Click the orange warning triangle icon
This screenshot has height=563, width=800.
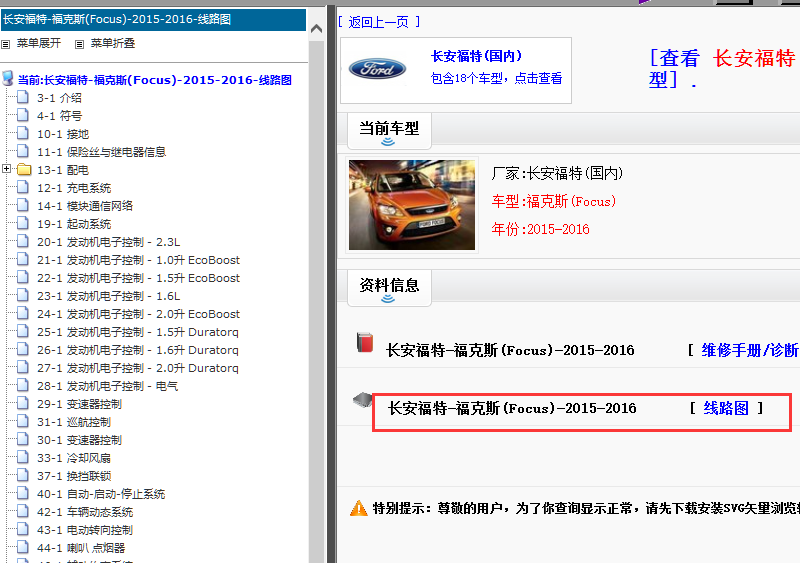pyautogui.click(x=359, y=508)
